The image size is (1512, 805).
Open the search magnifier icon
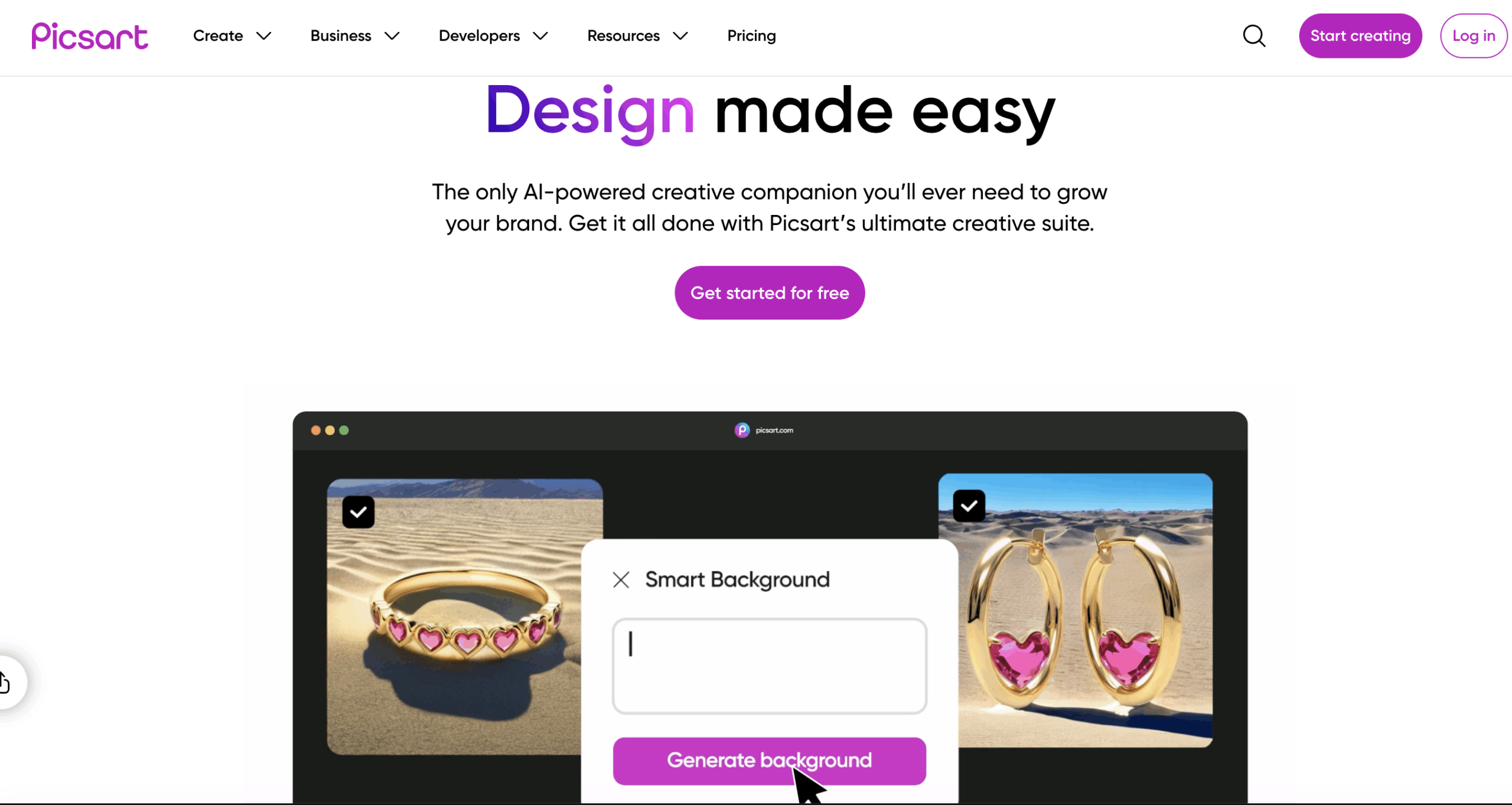click(x=1254, y=36)
